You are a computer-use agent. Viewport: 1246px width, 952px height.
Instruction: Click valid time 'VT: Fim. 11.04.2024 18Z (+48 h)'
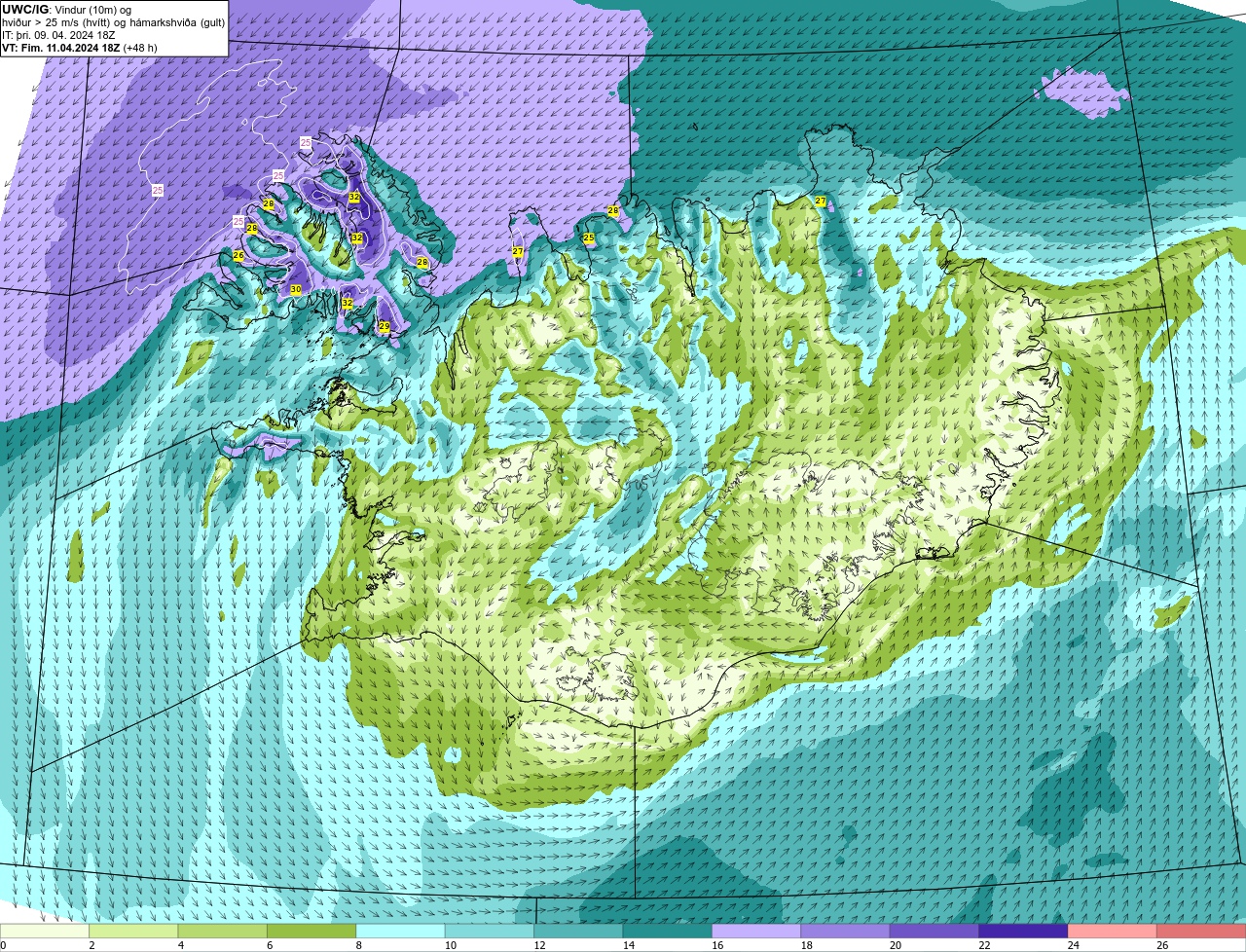(x=80, y=48)
